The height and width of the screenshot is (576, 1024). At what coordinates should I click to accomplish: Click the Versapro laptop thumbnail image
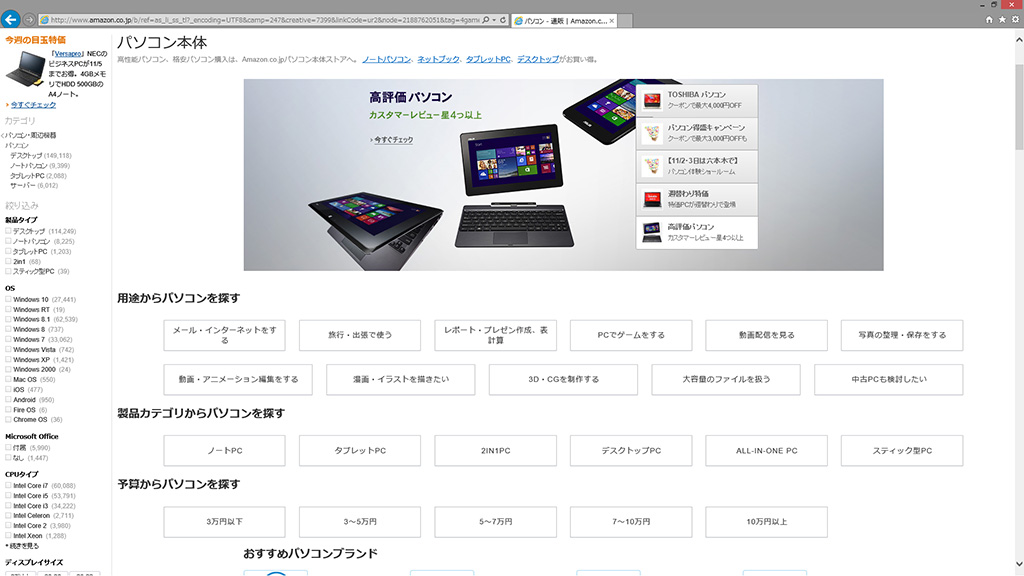coord(25,69)
